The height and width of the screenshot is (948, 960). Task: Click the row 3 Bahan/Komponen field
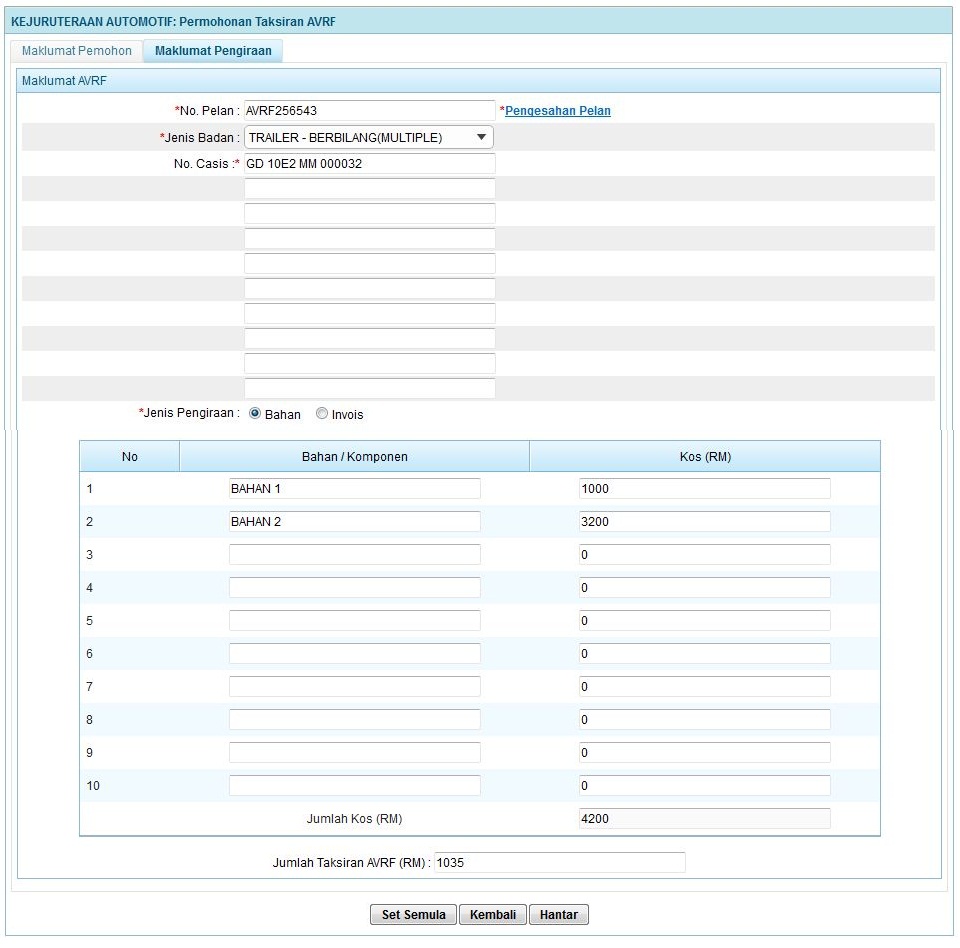354,555
